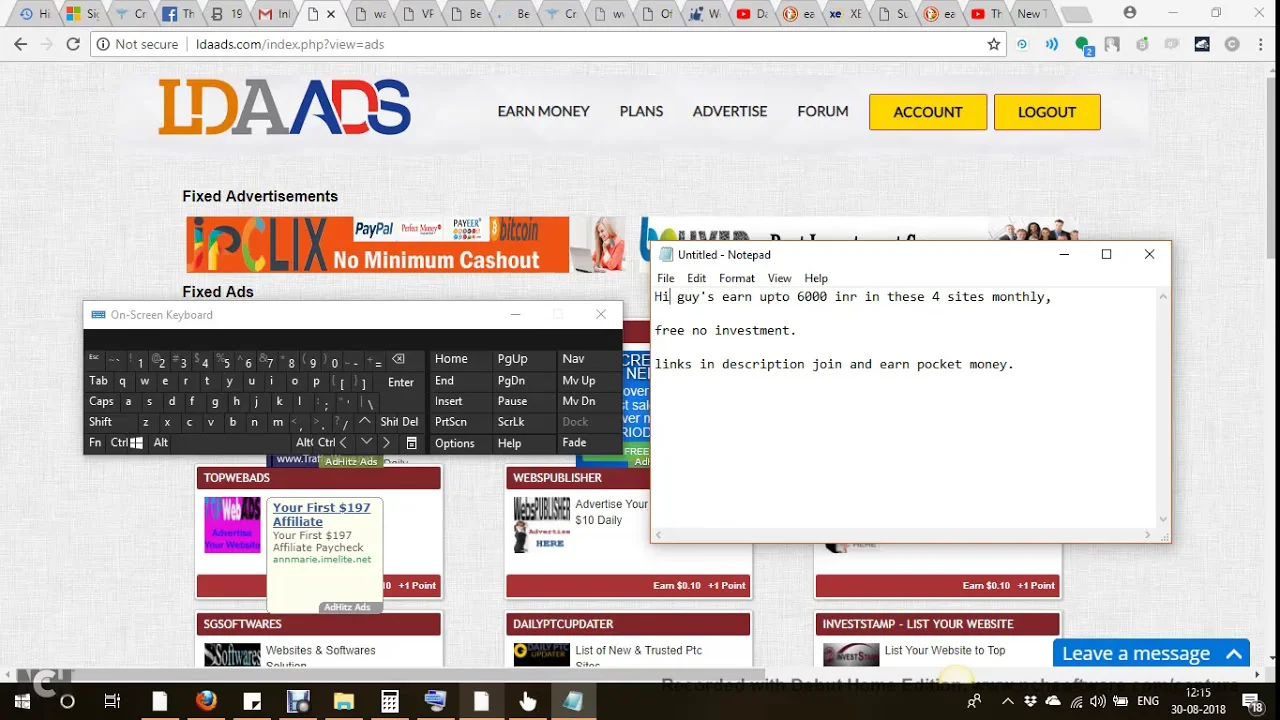Switch to the Facebook browser tab
Viewport: 1280px width, 720px height.
[178, 14]
